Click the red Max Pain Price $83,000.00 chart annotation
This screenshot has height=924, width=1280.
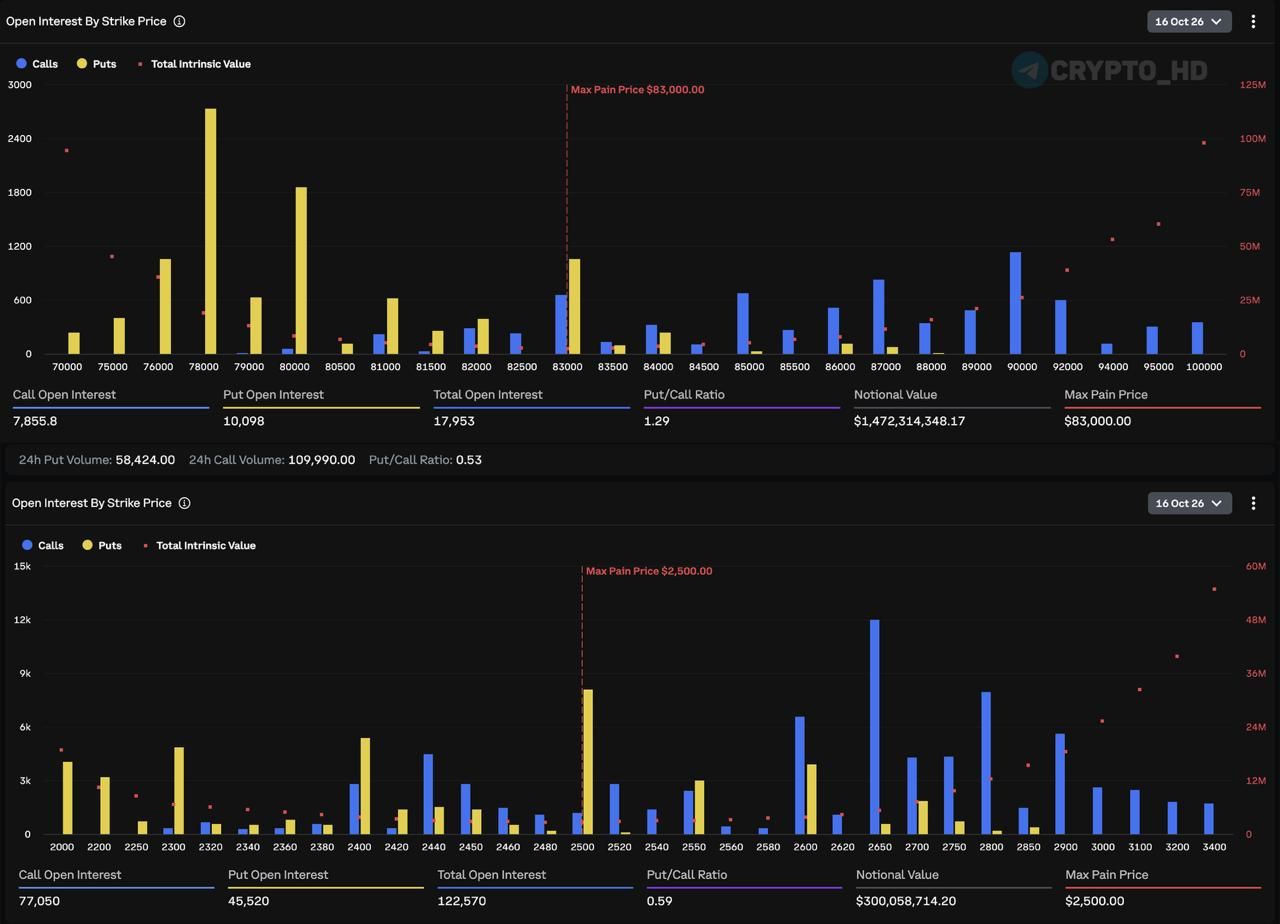[x=637, y=90]
